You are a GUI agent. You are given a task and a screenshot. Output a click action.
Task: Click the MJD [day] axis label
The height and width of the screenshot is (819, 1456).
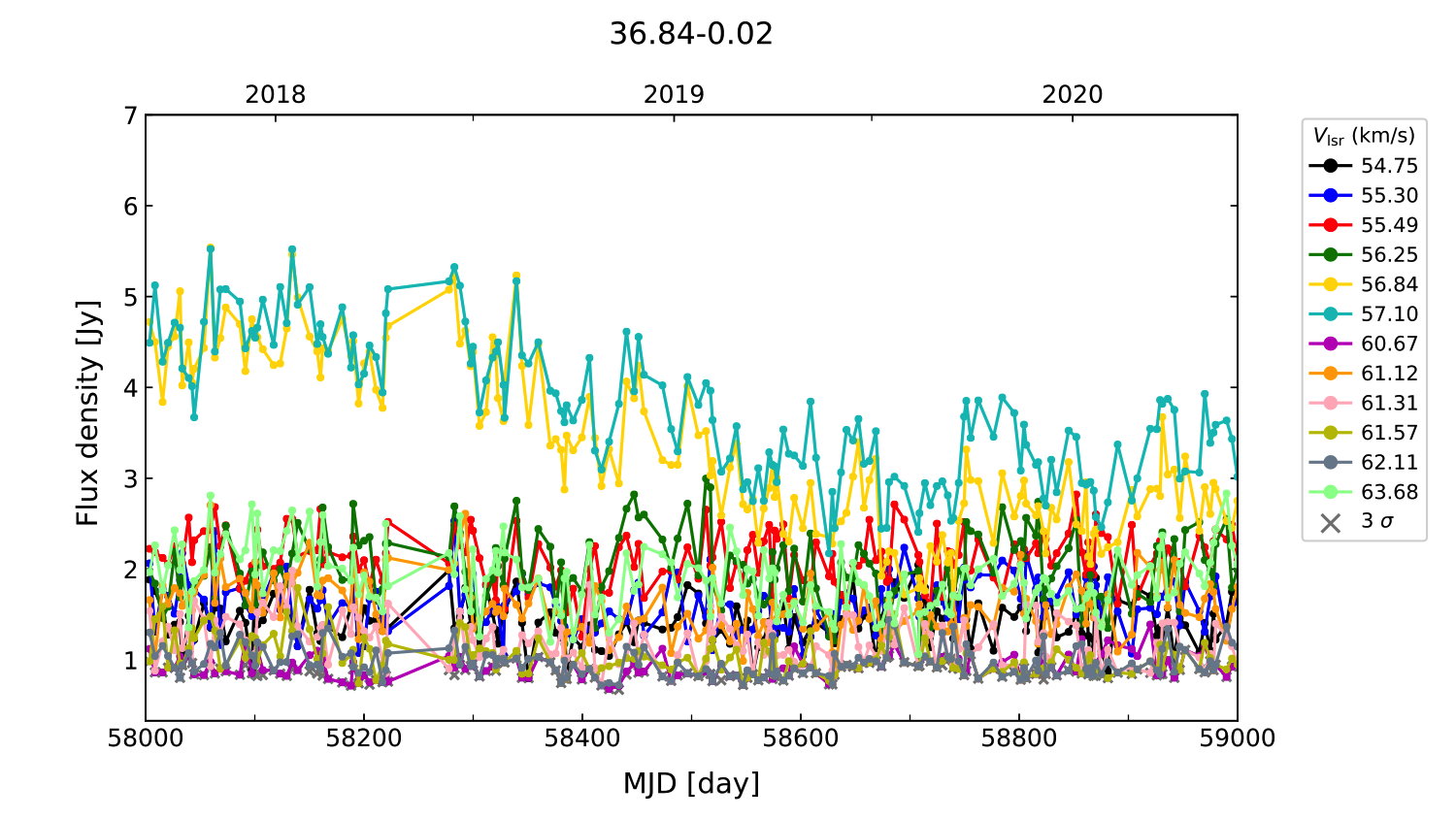coord(691,783)
